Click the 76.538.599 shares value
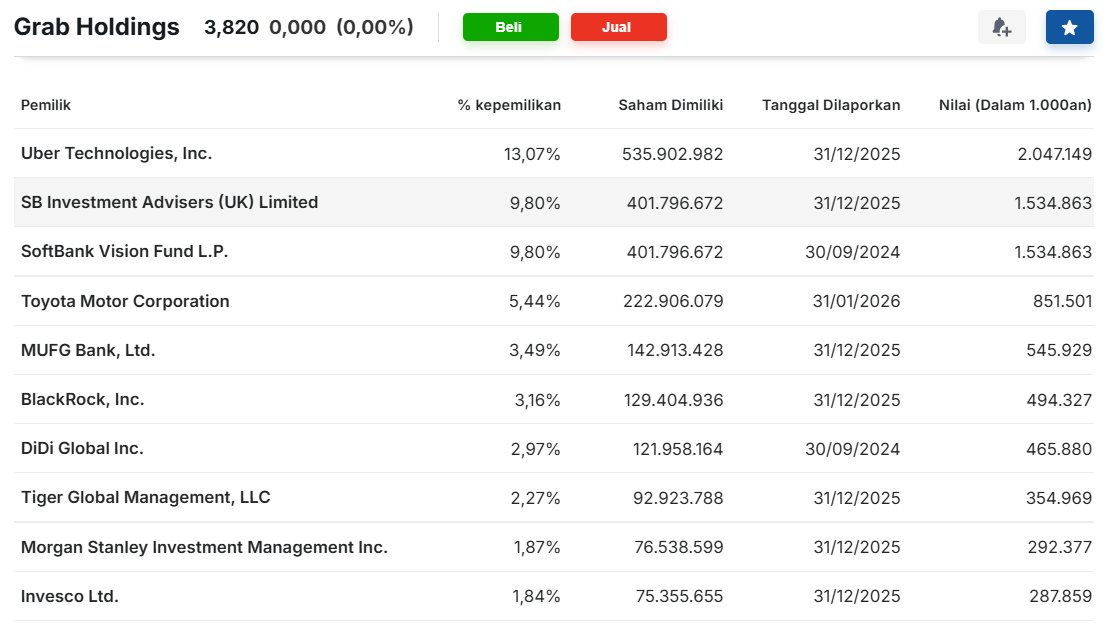The image size is (1115, 629). click(x=679, y=547)
